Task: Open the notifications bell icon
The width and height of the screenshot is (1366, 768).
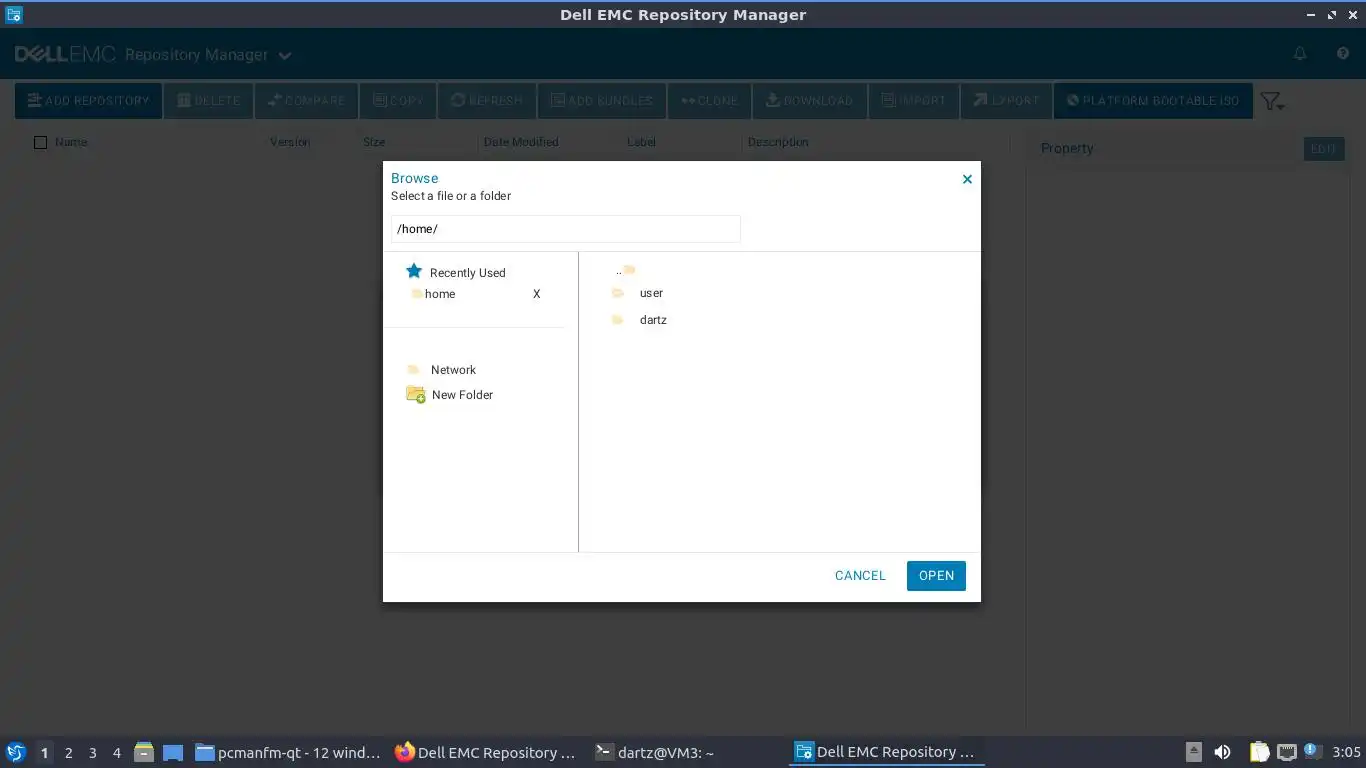Action: click(x=1300, y=54)
